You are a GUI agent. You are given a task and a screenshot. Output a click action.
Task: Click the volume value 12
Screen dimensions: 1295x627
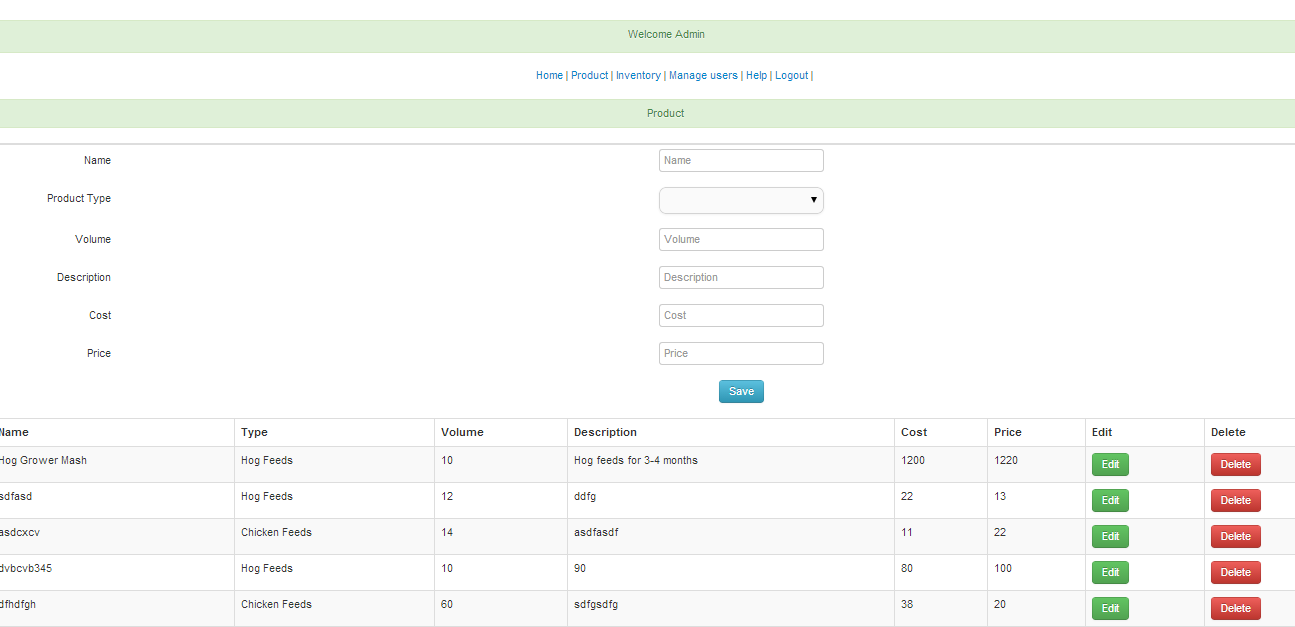(447, 496)
